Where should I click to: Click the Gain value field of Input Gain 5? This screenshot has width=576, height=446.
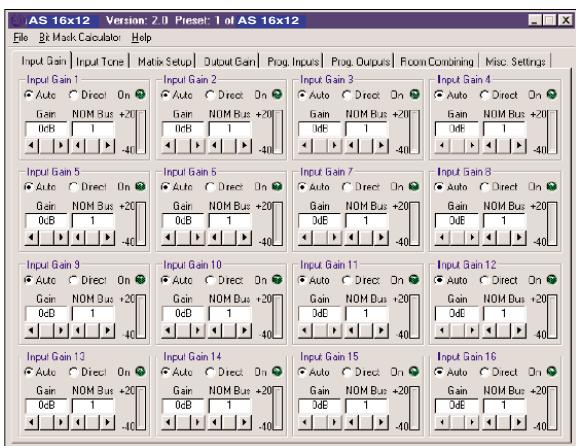(46, 220)
